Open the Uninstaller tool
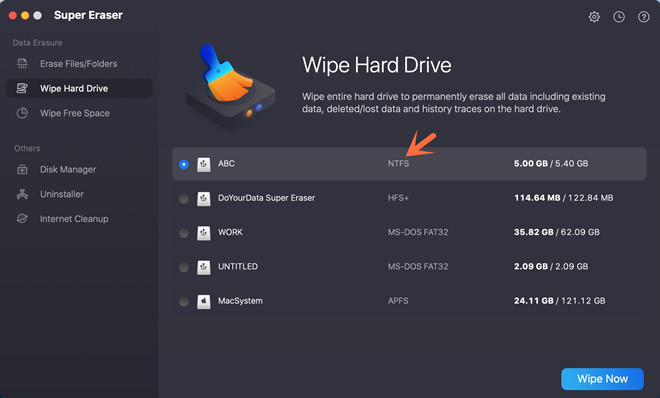 [x=79, y=194]
